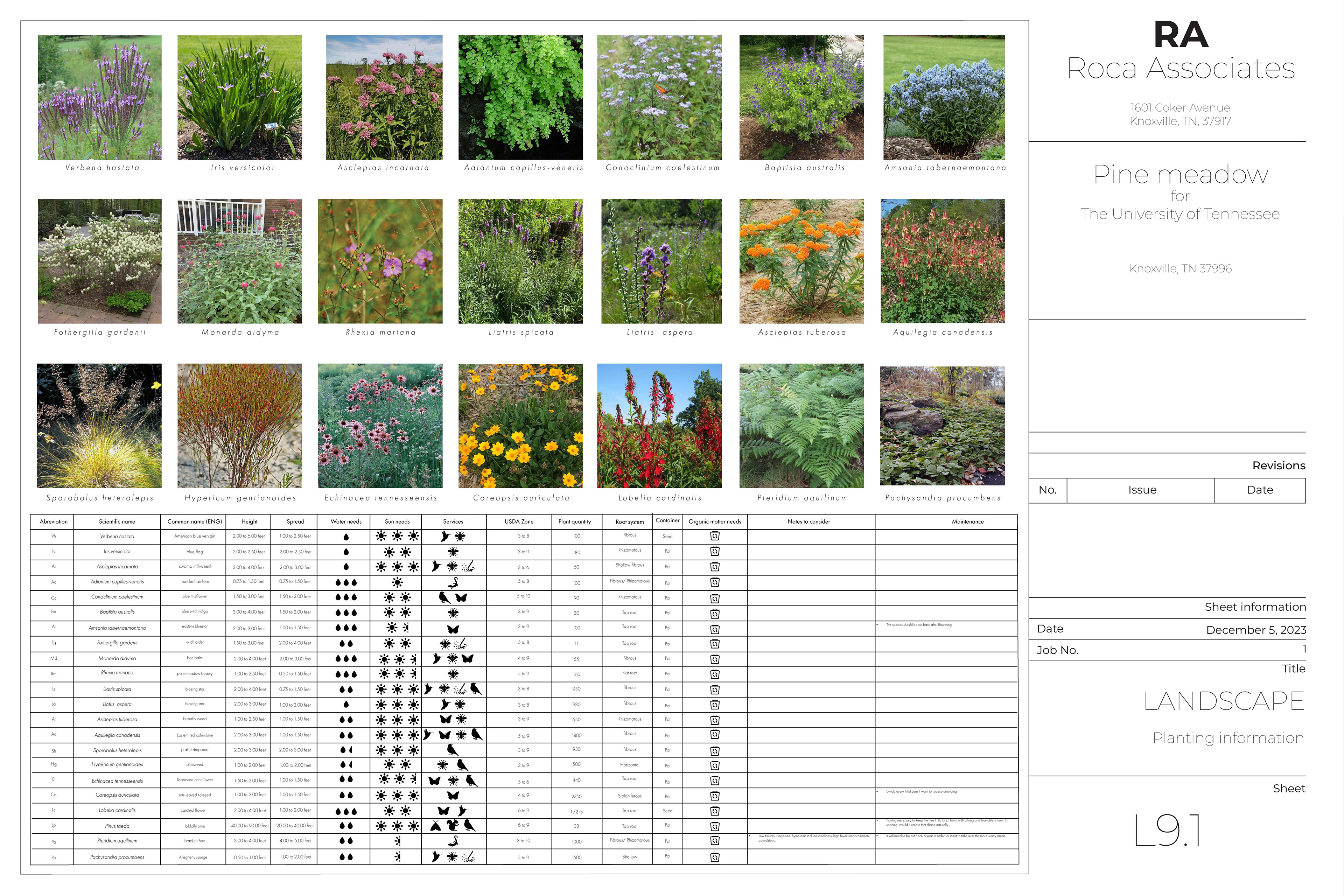1344x896 pixels.
Task: Click the Water needs column header
Action: [346, 521]
